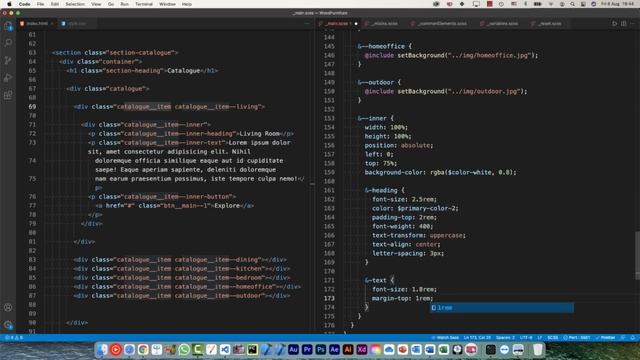The height and width of the screenshot is (360, 640).
Task: Change SCSS language mode in status bar
Action: 553,338
